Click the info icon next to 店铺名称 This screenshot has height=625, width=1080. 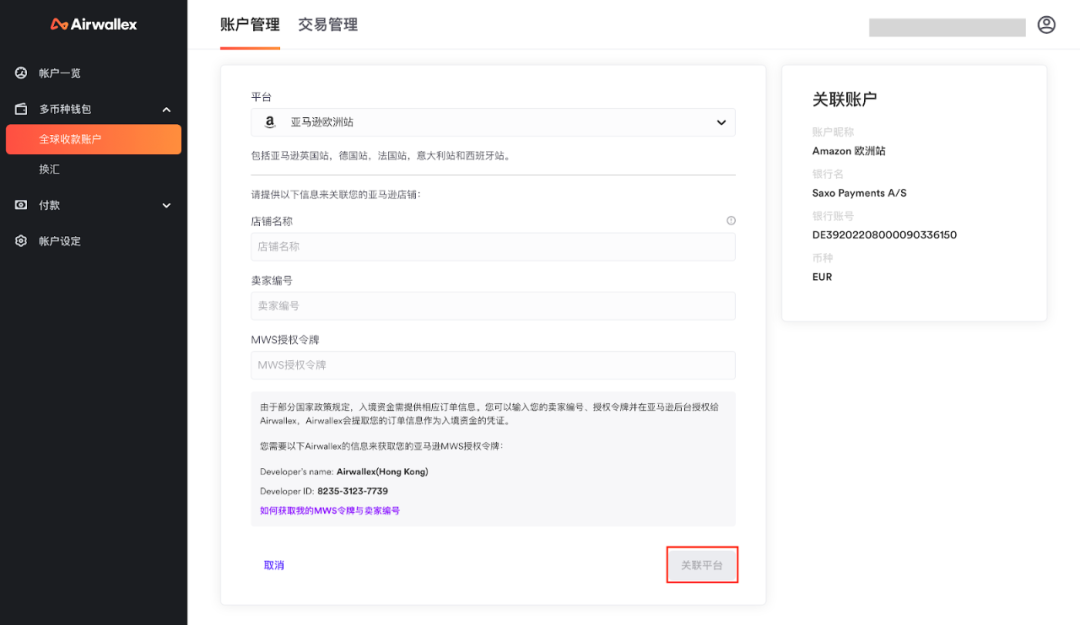[731, 220]
